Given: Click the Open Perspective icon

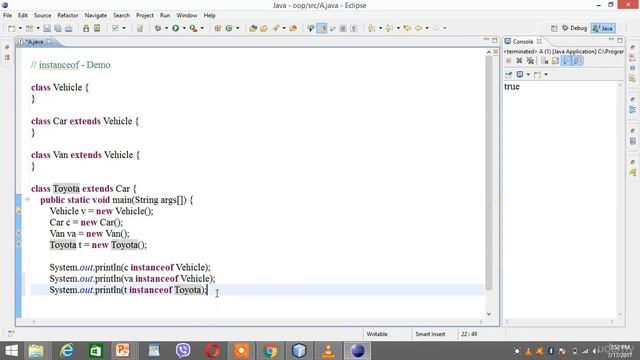Looking at the screenshot, I should [x=554, y=28].
